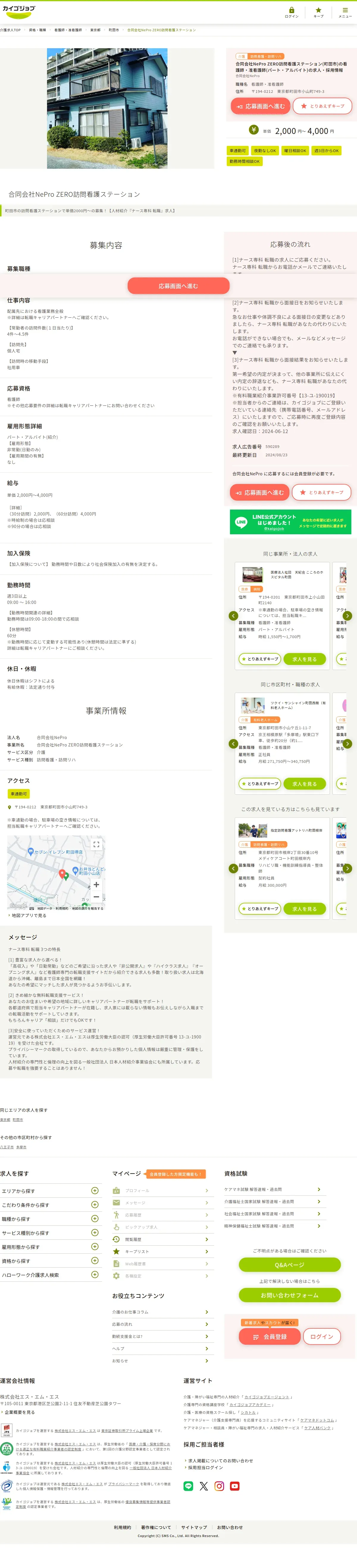The width and height of the screenshot is (357, 1568).
Task: Expand 雇用形態から探す section
Action: pos(51,1247)
